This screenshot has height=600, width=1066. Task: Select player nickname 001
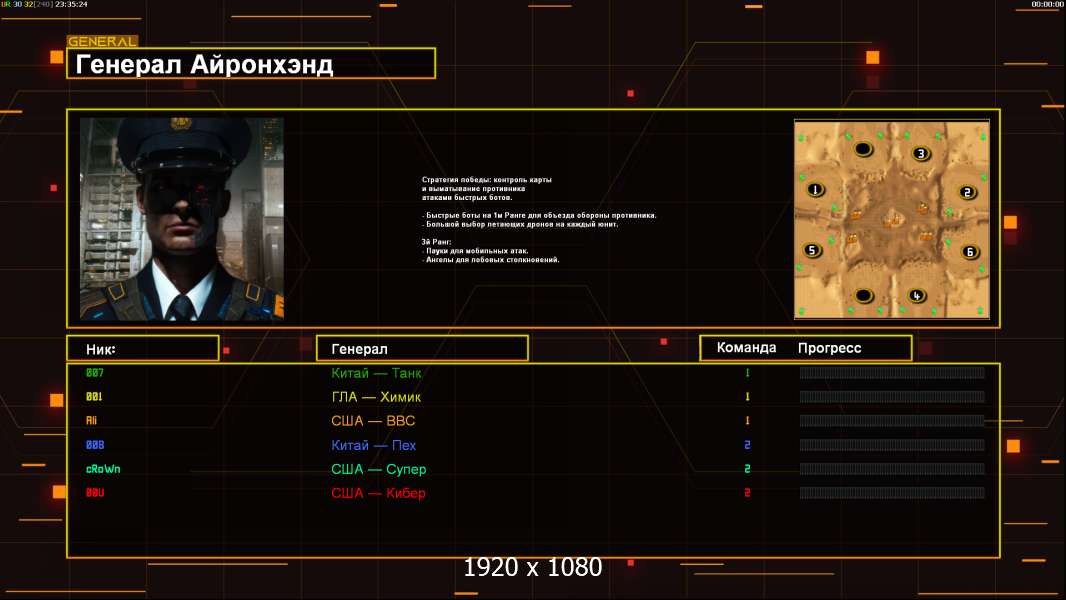[94, 396]
